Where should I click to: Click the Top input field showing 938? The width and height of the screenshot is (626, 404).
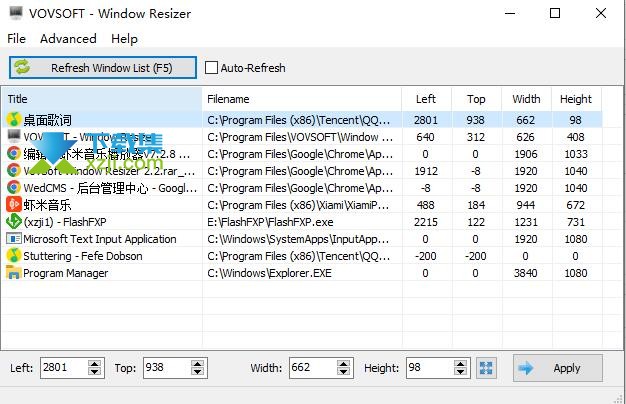[167, 368]
